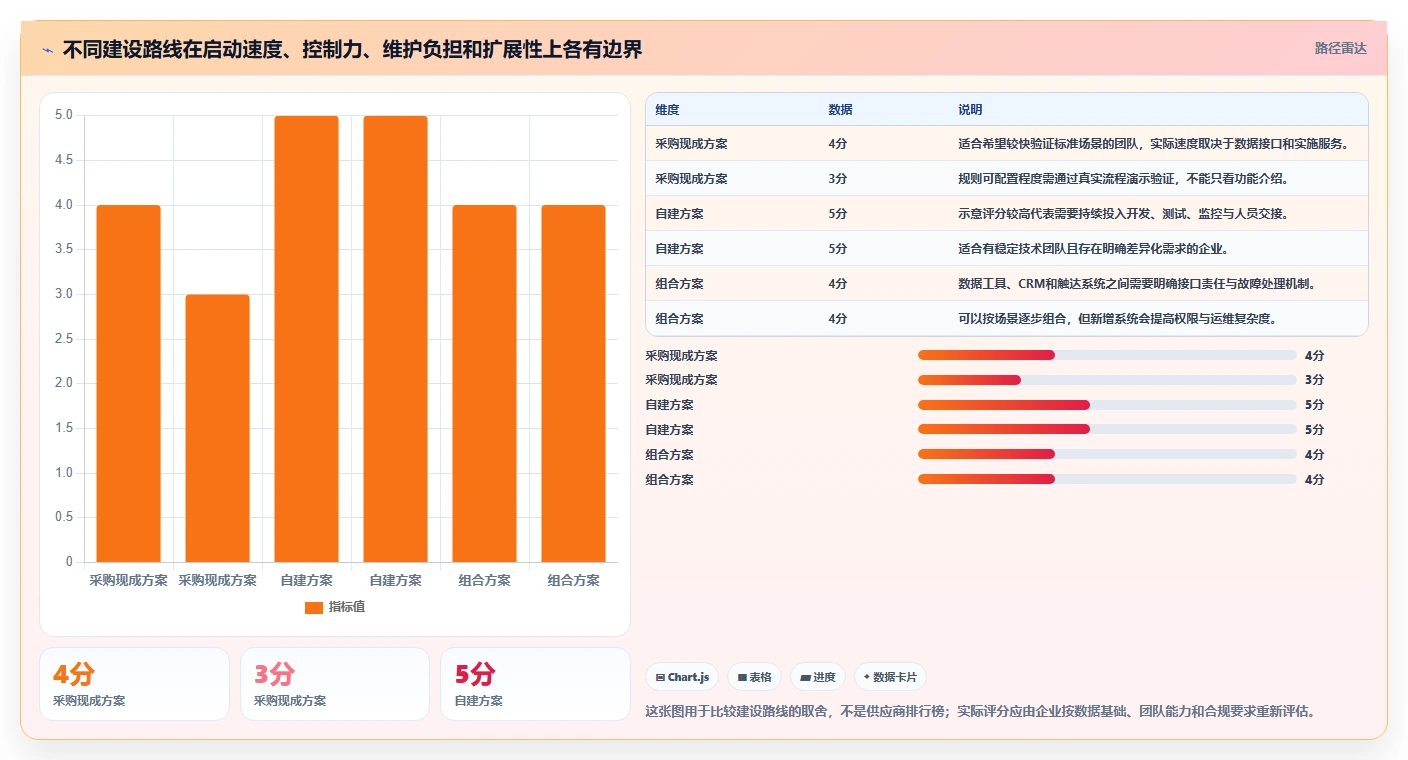
Task: Select the Chart.js tag
Action: point(682,677)
